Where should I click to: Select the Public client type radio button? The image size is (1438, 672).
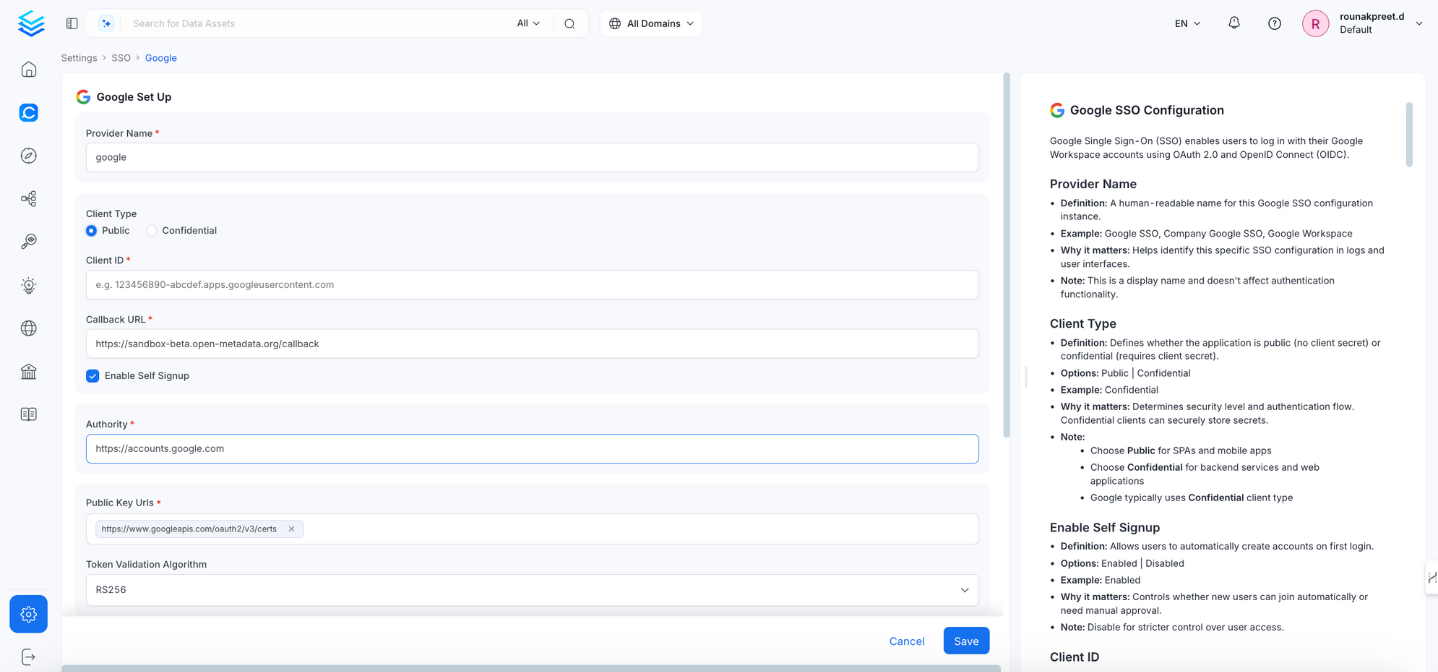pos(90,230)
